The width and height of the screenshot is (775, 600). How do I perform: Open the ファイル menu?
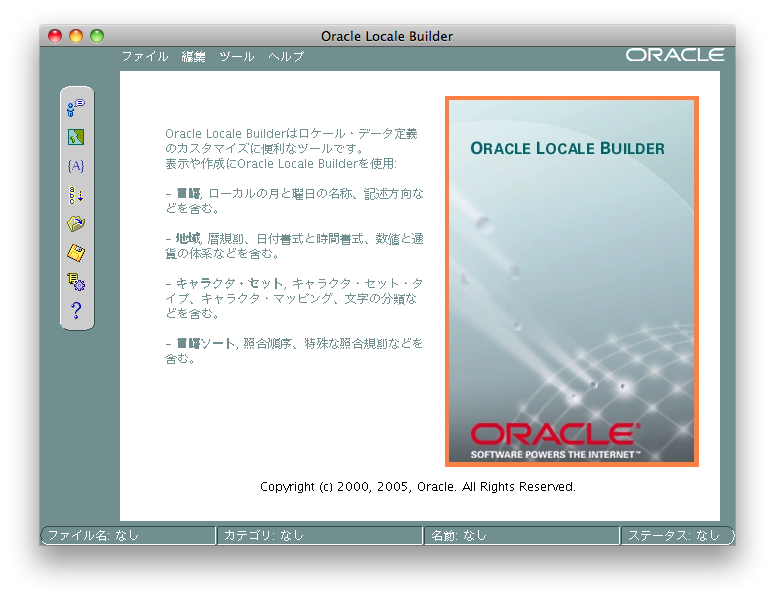[145, 56]
